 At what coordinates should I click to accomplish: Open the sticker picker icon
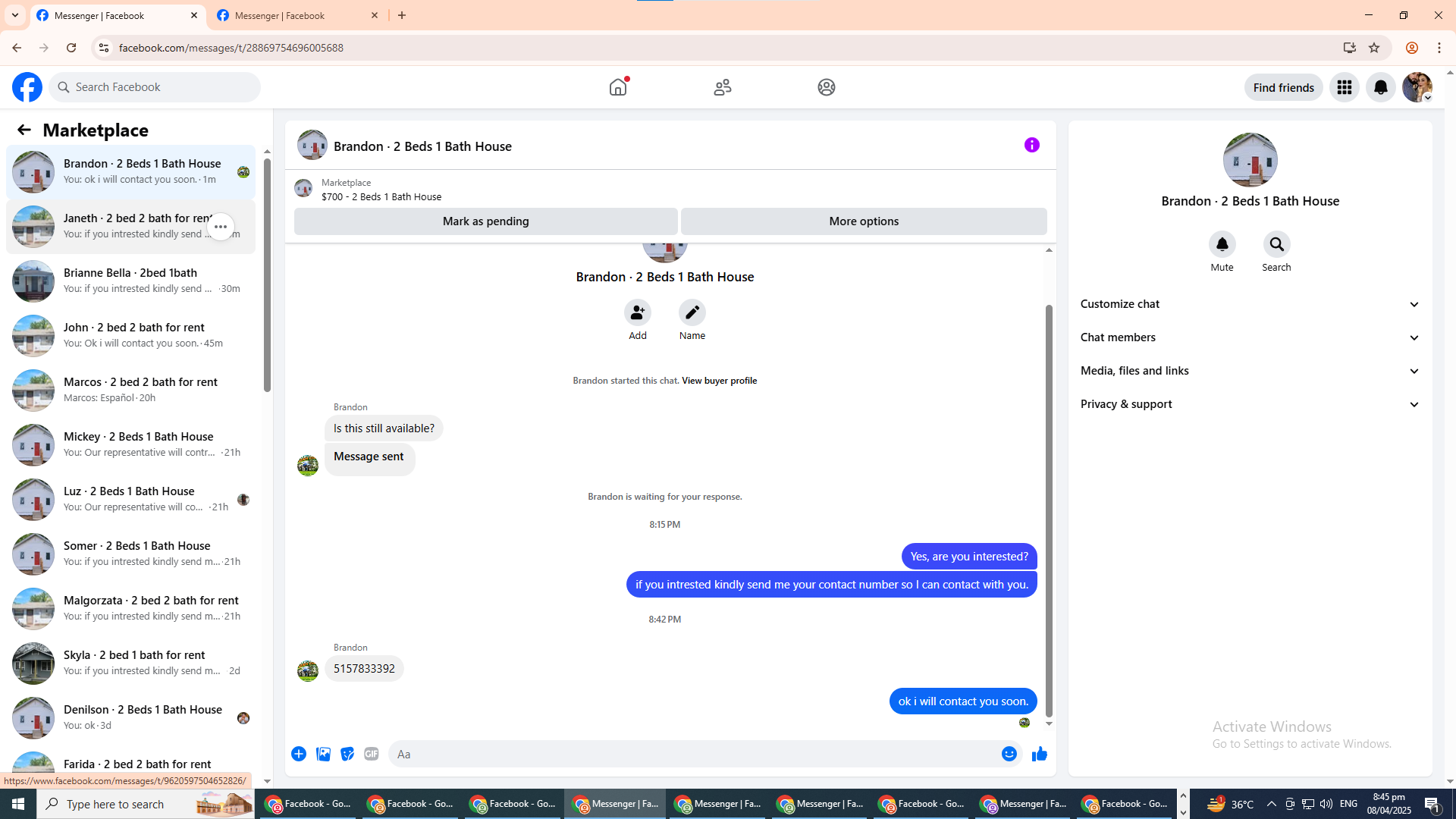pos(347,754)
